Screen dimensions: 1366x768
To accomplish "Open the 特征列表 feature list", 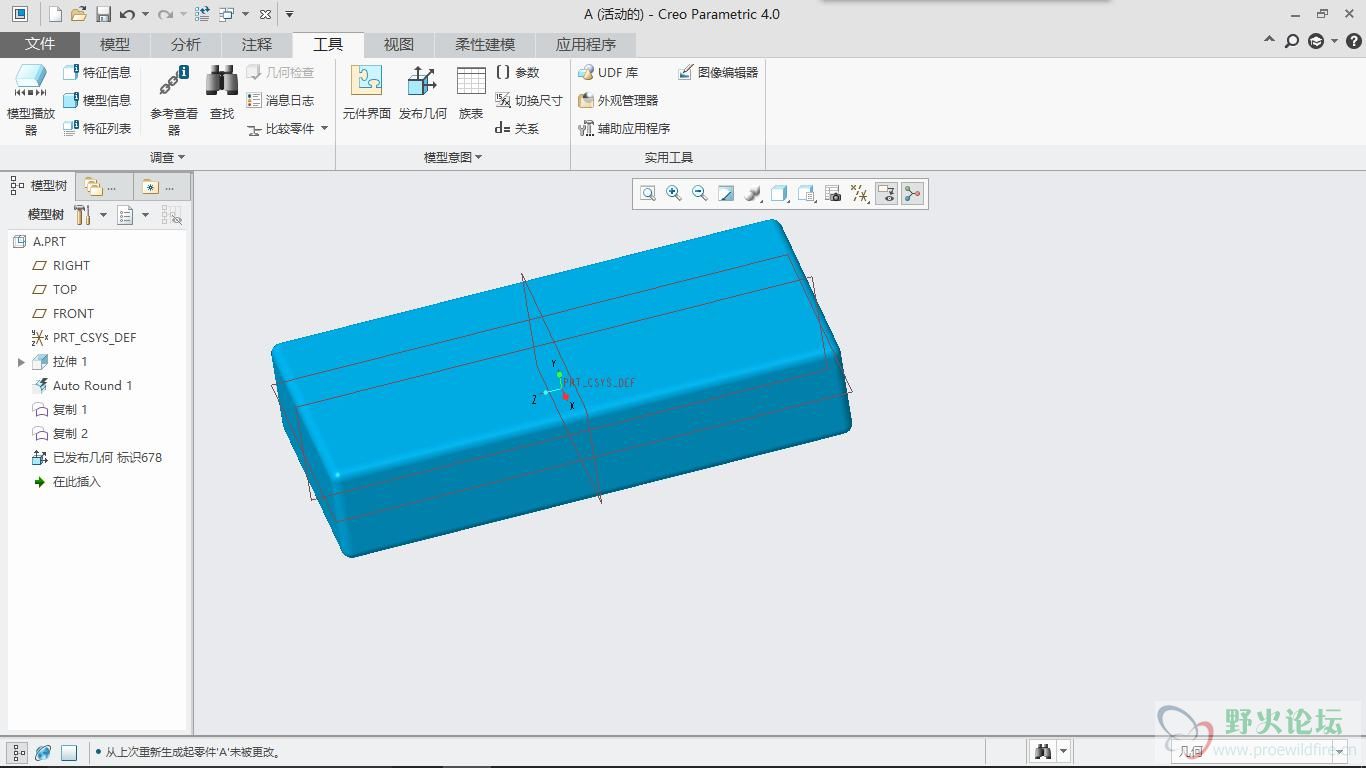I will (x=97, y=129).
